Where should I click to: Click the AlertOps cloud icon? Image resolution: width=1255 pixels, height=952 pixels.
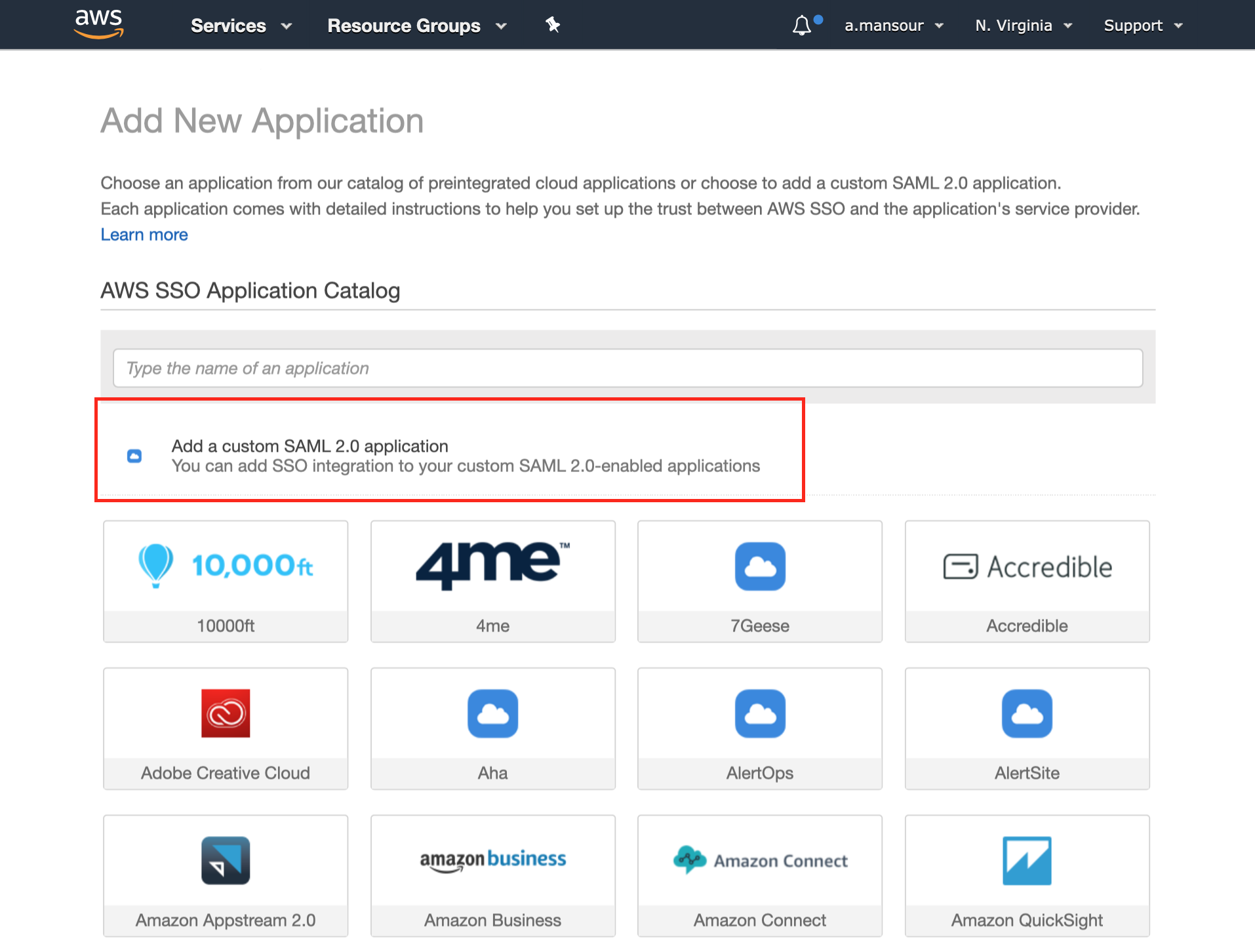pyautogui.click(x=760, y=713)
